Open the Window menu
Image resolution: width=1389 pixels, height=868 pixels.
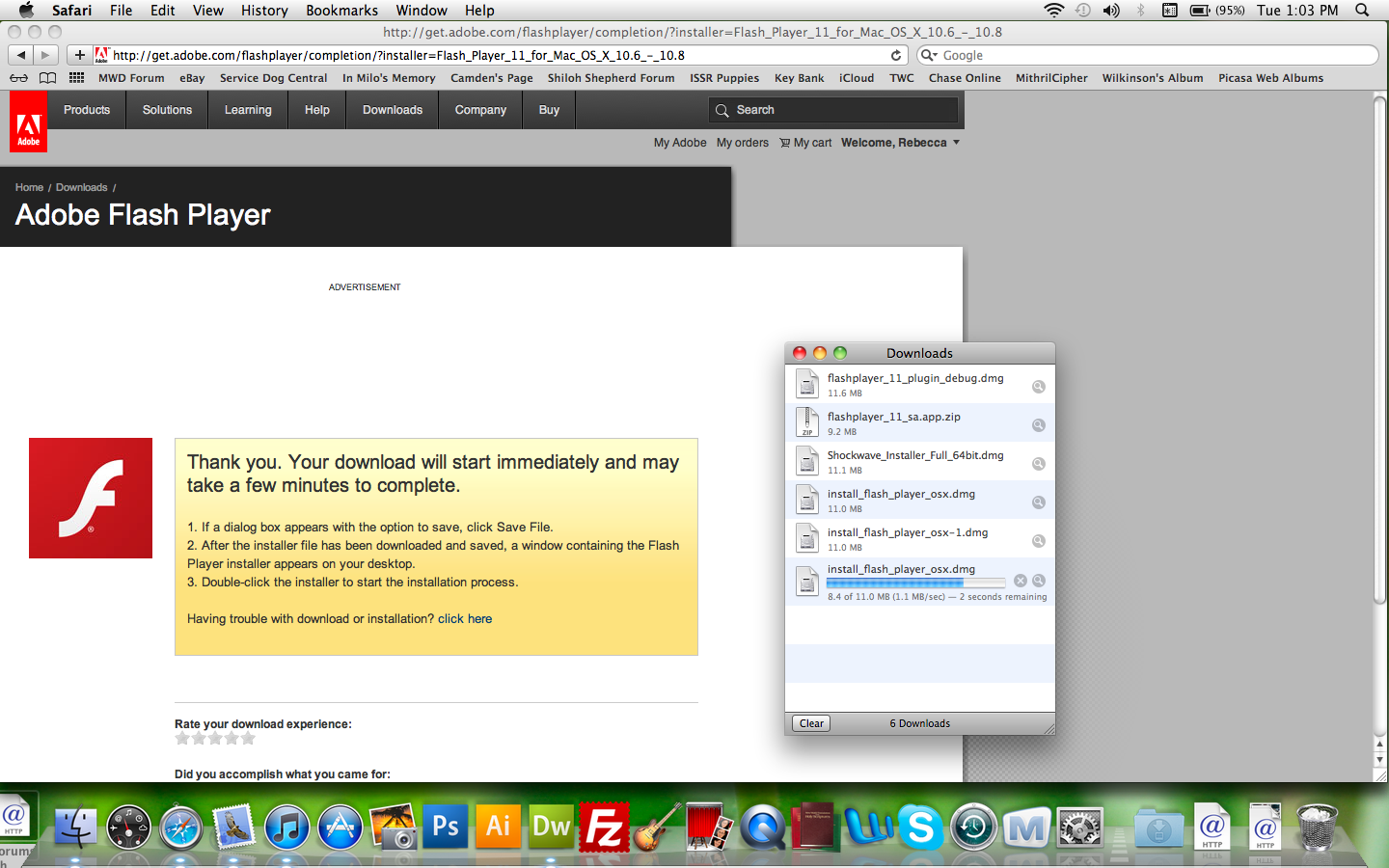point(422,11)
